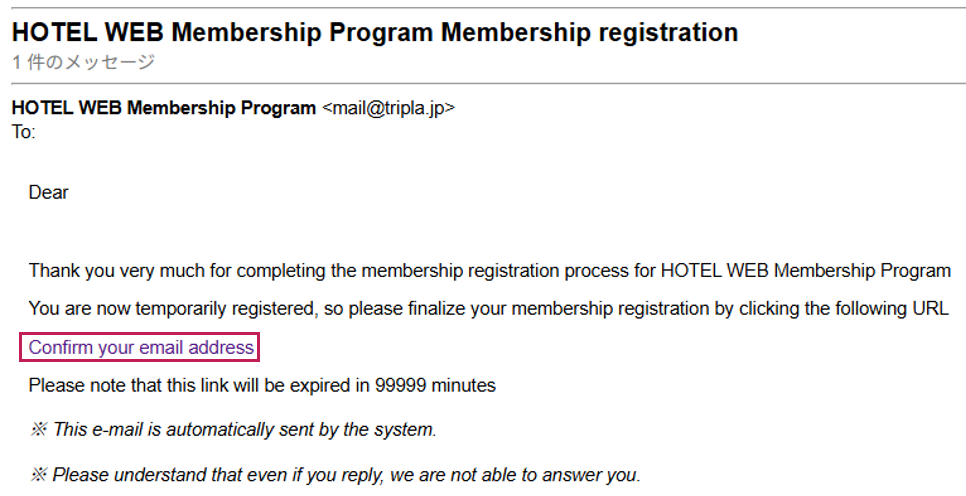Click the ※ symbol before This e-mail
Viewport: 966px width, 496px height.
click(x=38, y=430)
